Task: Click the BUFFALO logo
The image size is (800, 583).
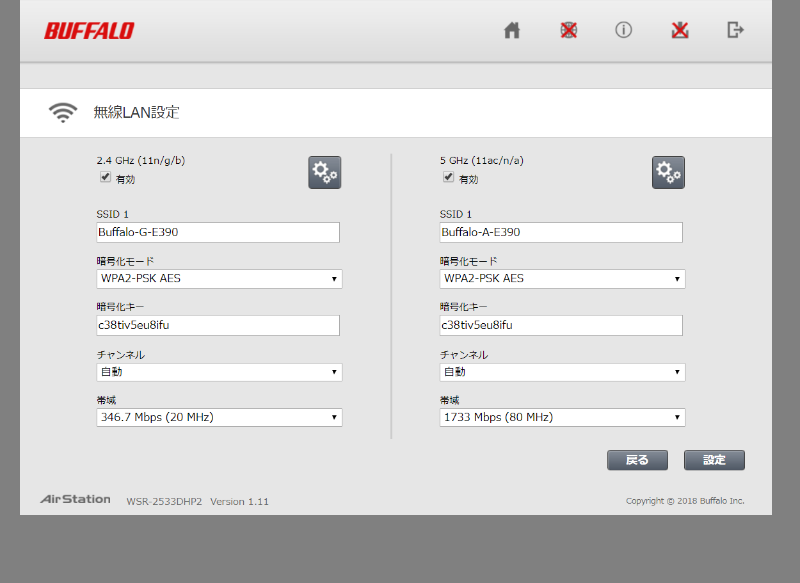Action: (89, 31)
